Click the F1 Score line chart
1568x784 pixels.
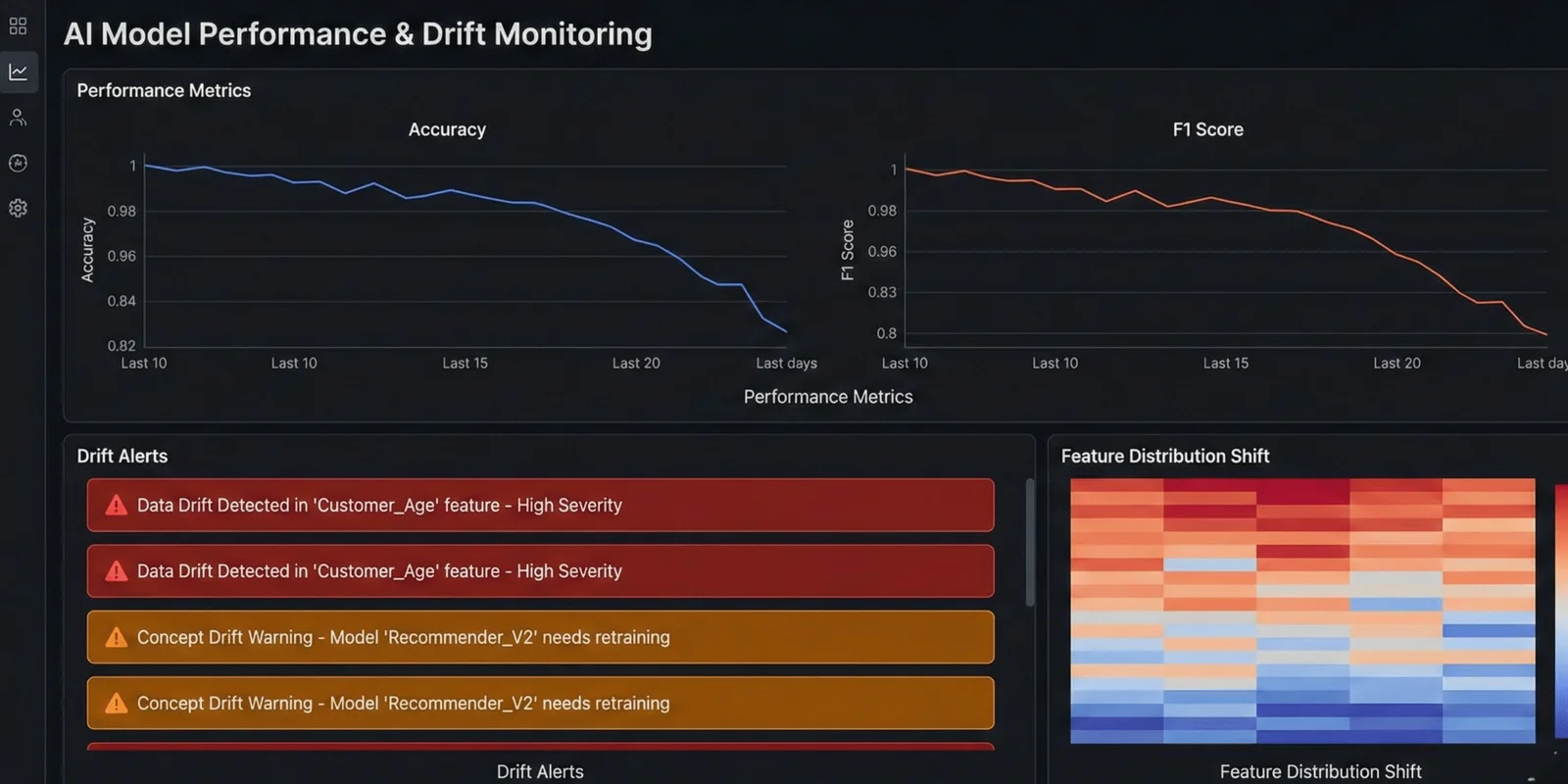(x=1226, y=249)
